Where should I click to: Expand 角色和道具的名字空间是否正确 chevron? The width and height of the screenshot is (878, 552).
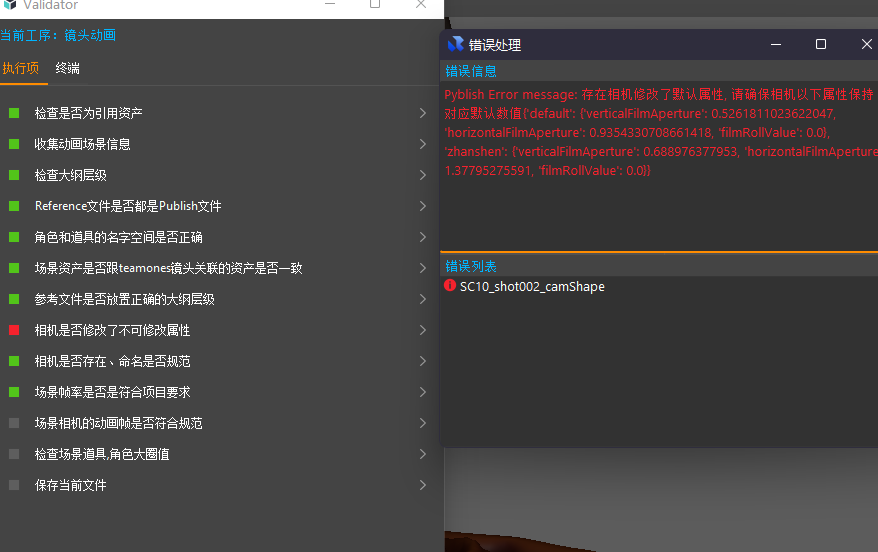tap(423, 237)
